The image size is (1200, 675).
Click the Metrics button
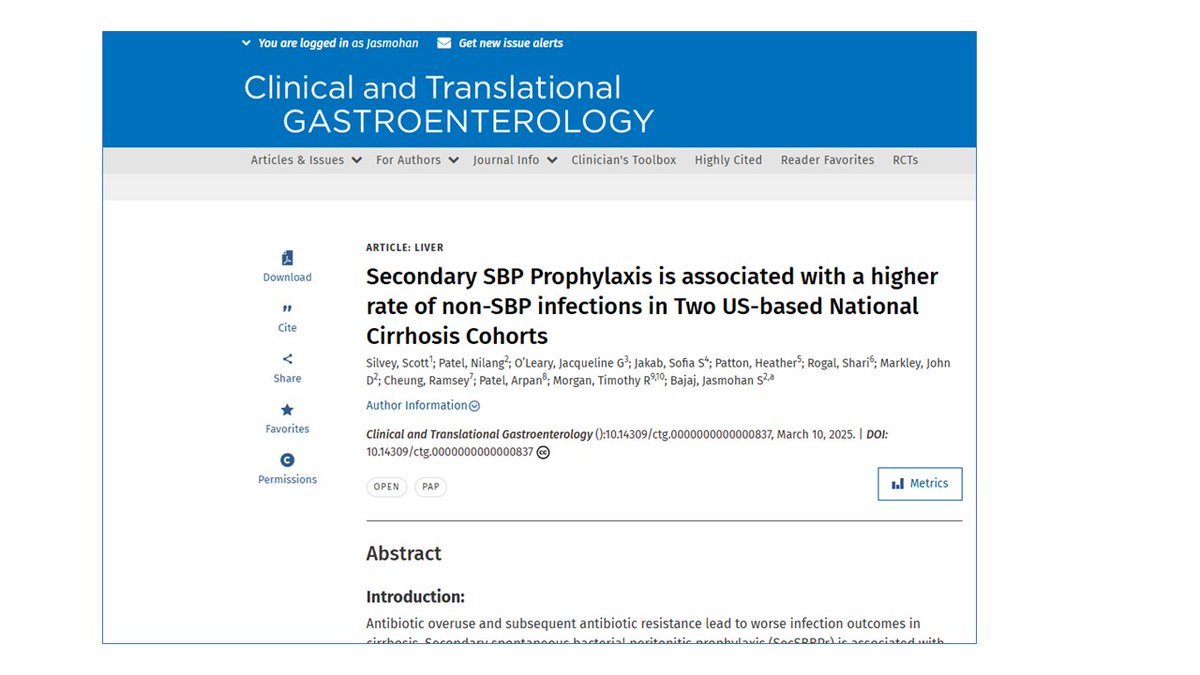920,484
